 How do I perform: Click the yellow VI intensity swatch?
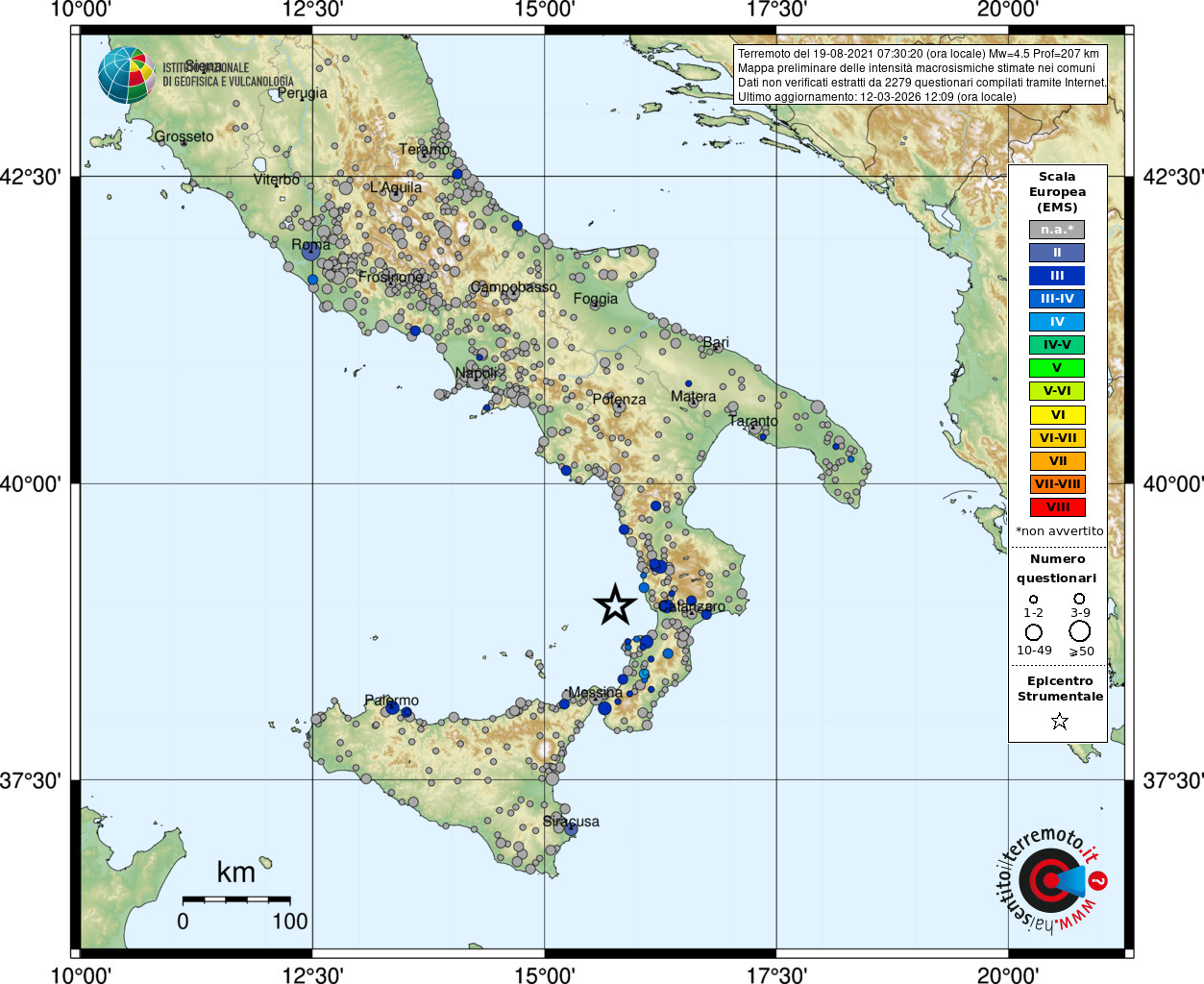[1057, 415]
